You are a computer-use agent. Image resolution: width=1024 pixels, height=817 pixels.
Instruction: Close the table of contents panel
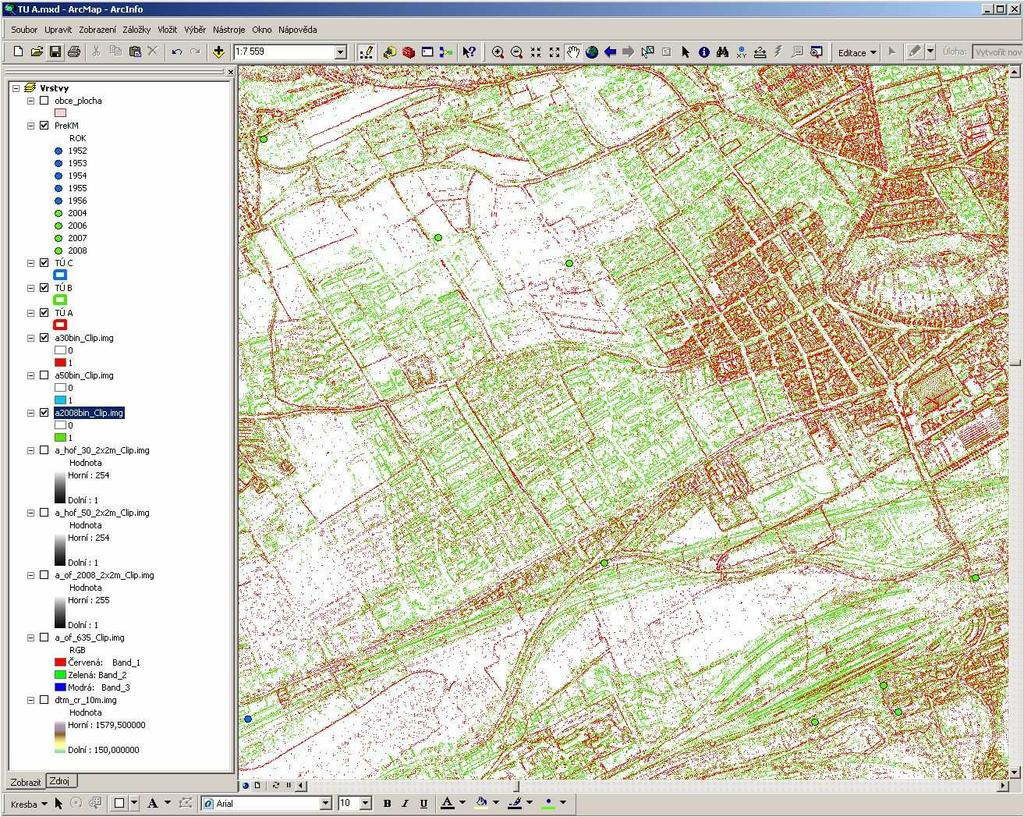[x=230, y=72]
